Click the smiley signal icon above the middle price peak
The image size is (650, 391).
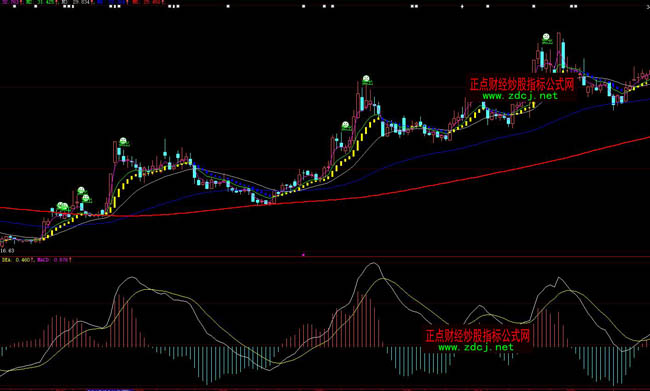[x=366, y=79]
